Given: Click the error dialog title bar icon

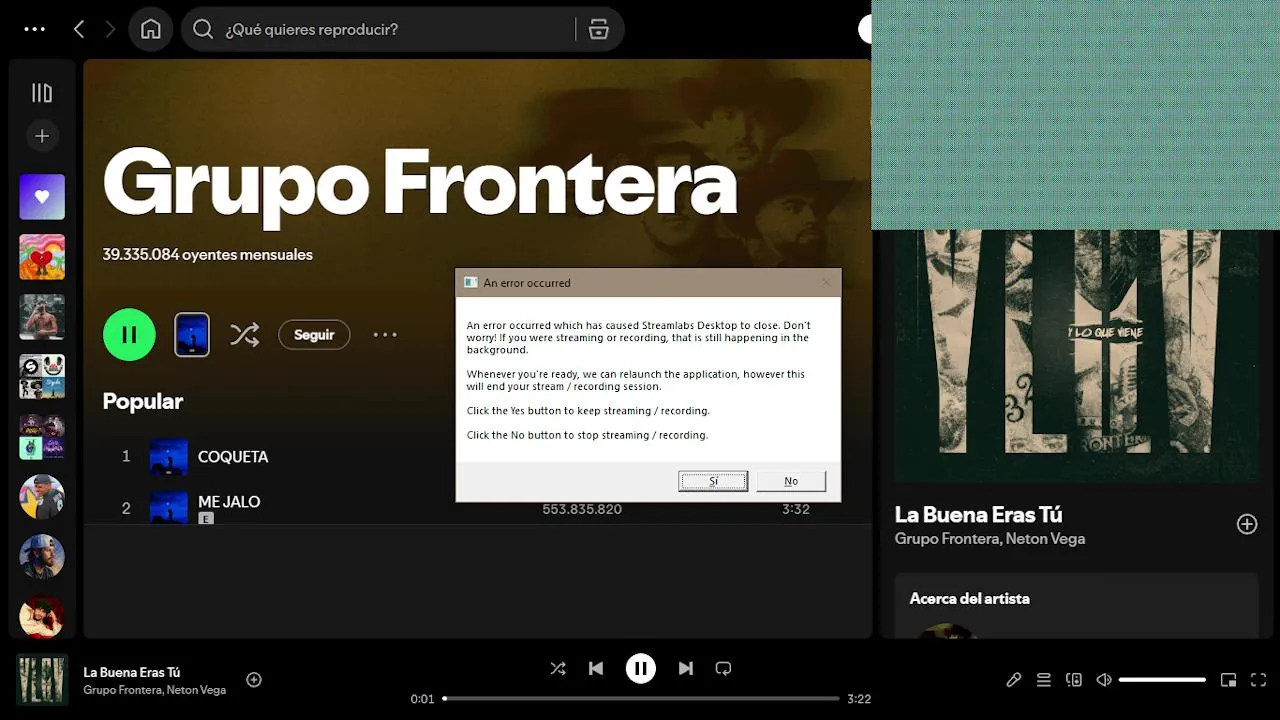Looking at the screenshot, I should pyautogui.click(x=470, y=283).
